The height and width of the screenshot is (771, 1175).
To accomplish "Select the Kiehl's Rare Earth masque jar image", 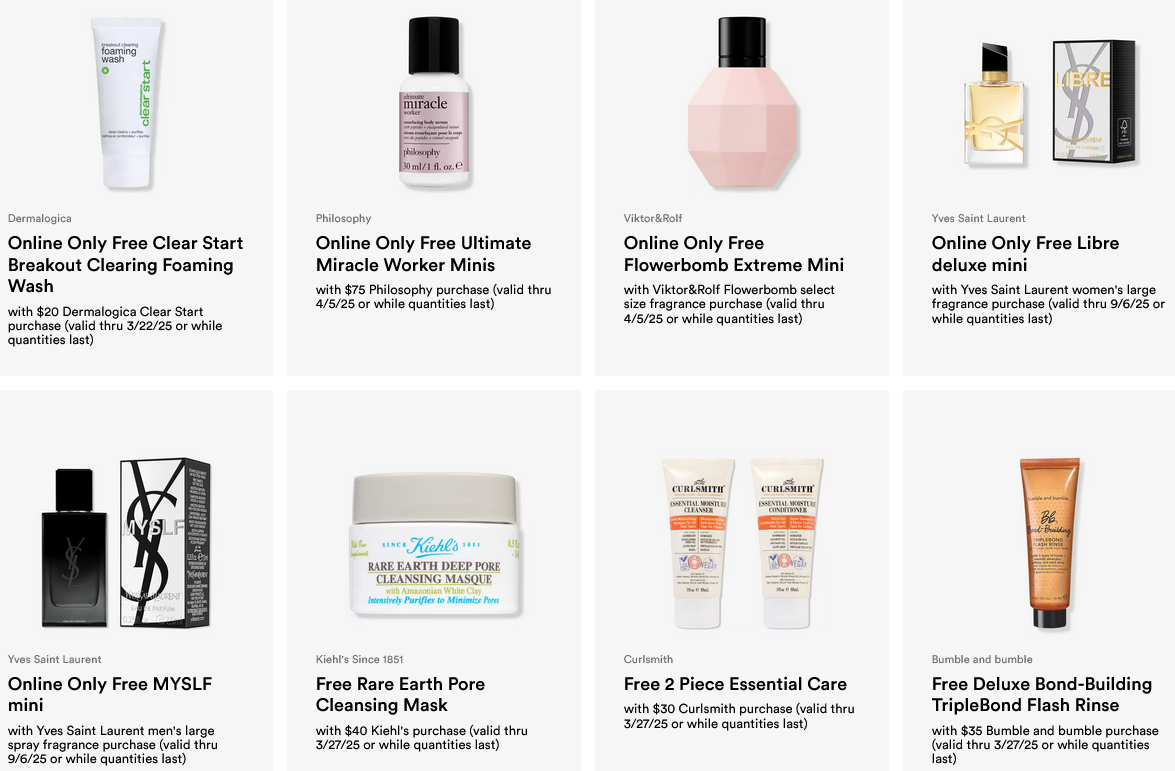I will tap(435, 545).
